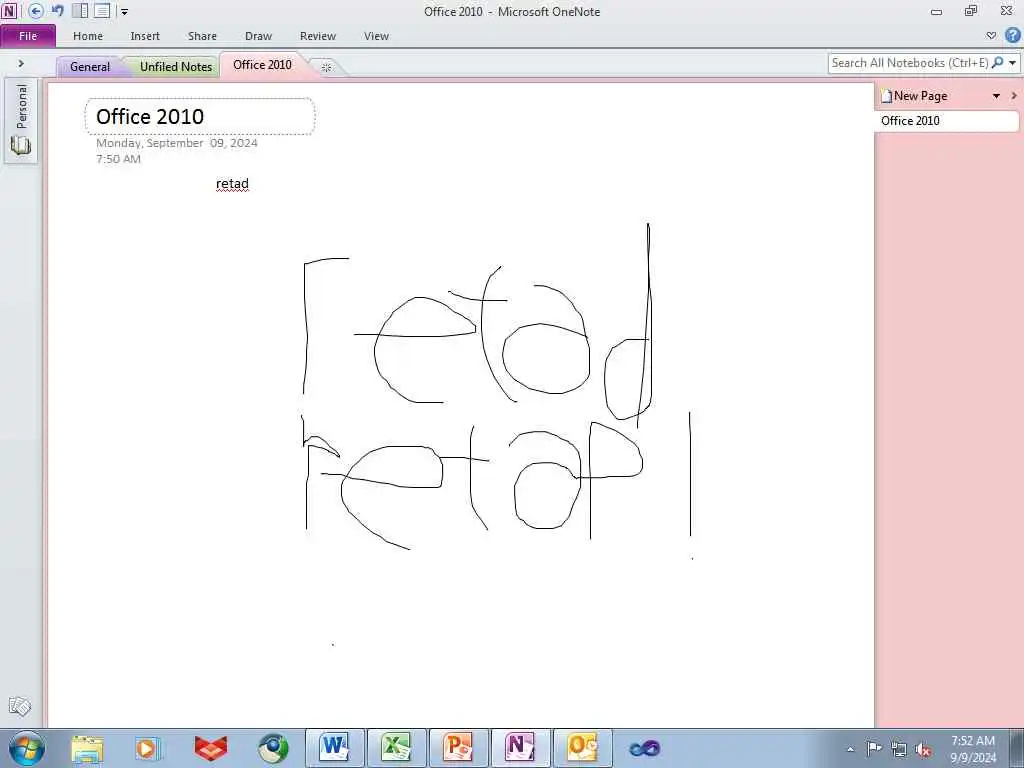Open the Share ribbon tab
Screen dimensions: 1024x768
202,36
